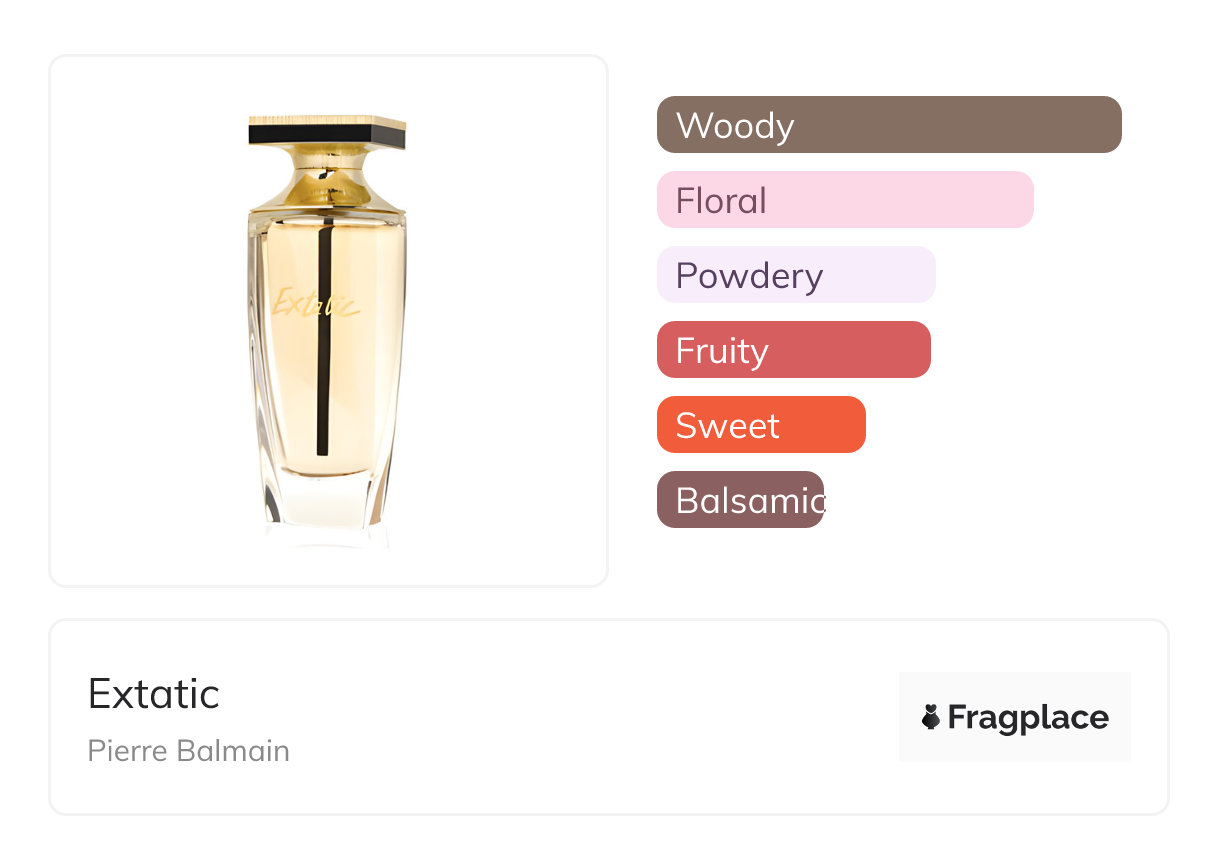The height and width of the screenshot is (864, 1218).
Task: Select the Woody accord bar
Action: click(888, 125)
